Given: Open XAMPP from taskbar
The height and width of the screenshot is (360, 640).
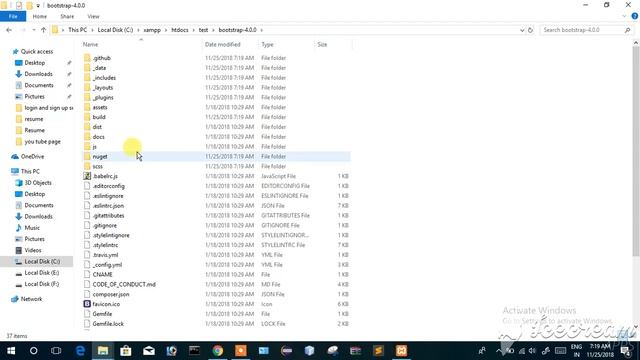Looking at the screenshot, I should tap(401, 351).
